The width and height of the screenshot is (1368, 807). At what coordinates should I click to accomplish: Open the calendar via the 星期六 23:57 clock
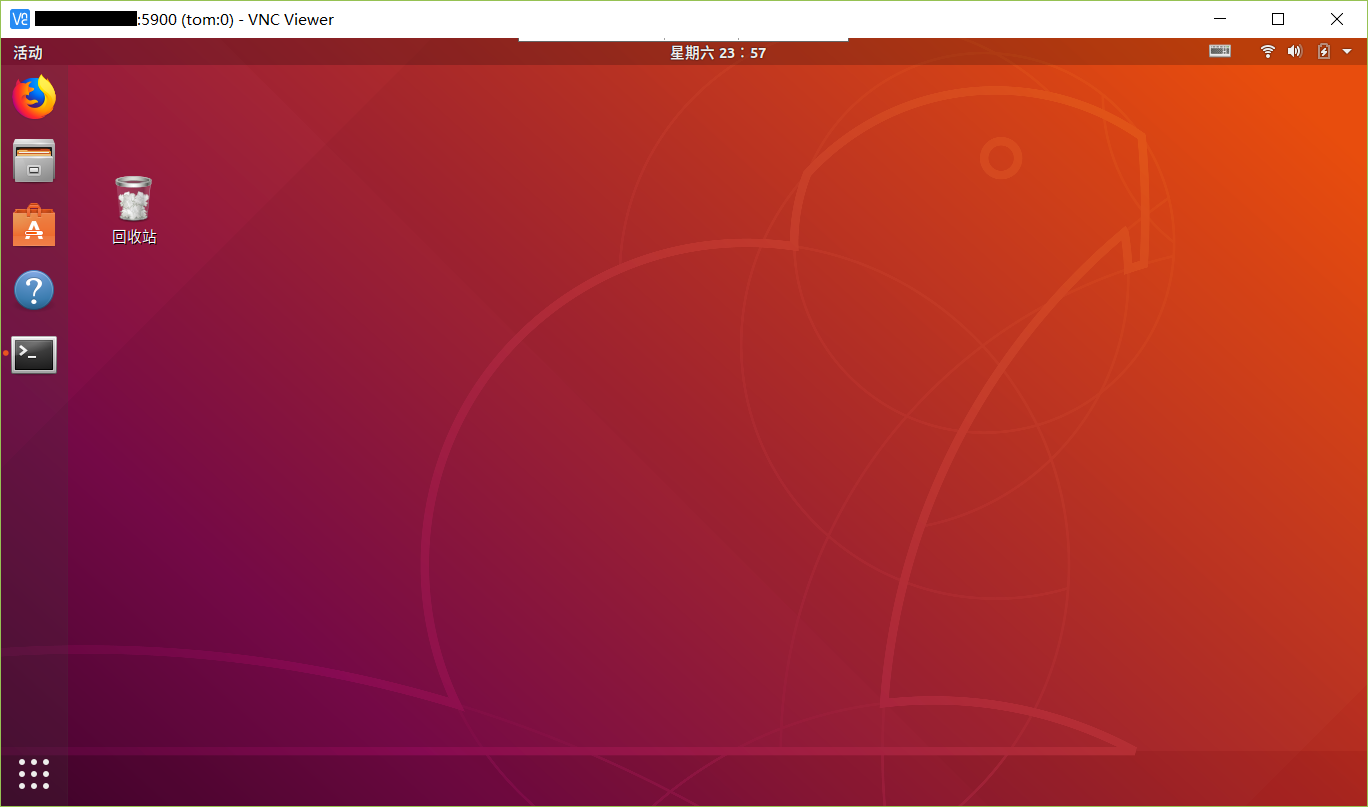(x=718, y=52)
